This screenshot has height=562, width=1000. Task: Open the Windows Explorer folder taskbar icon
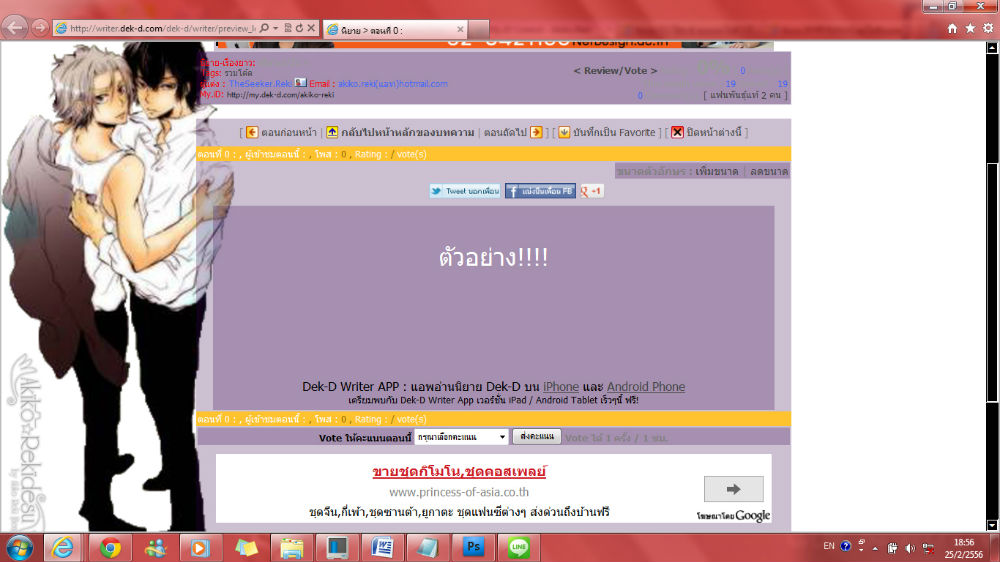click(x=291, y=548)
